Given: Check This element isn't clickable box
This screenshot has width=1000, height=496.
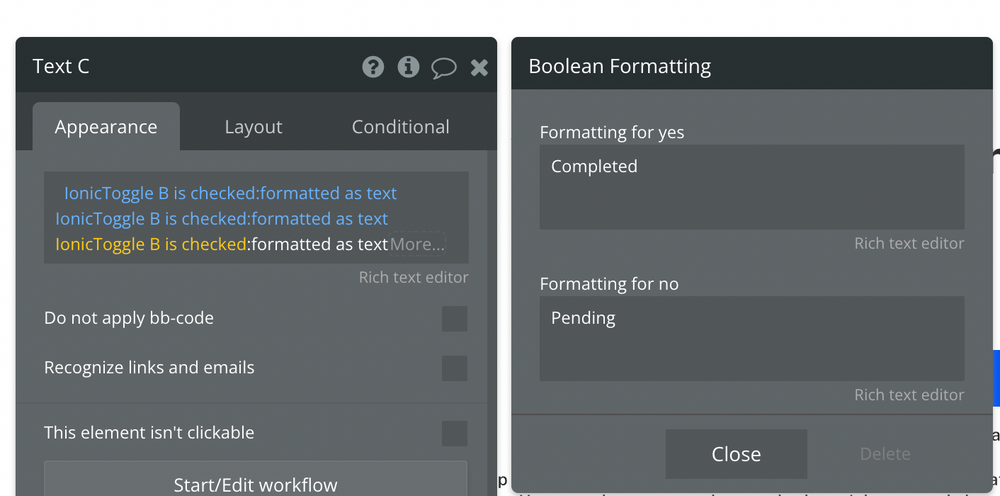Looking at the screenshot, I should [455, 434].
